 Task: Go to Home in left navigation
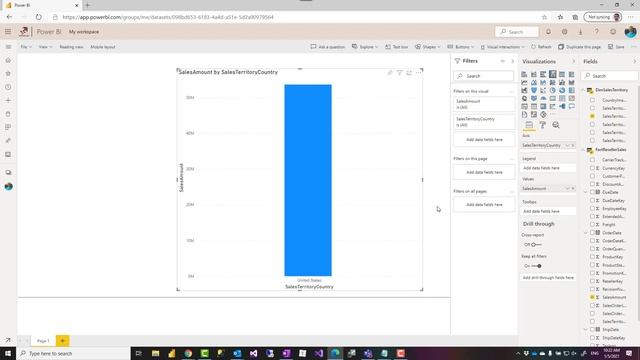[x=8, y=60]
